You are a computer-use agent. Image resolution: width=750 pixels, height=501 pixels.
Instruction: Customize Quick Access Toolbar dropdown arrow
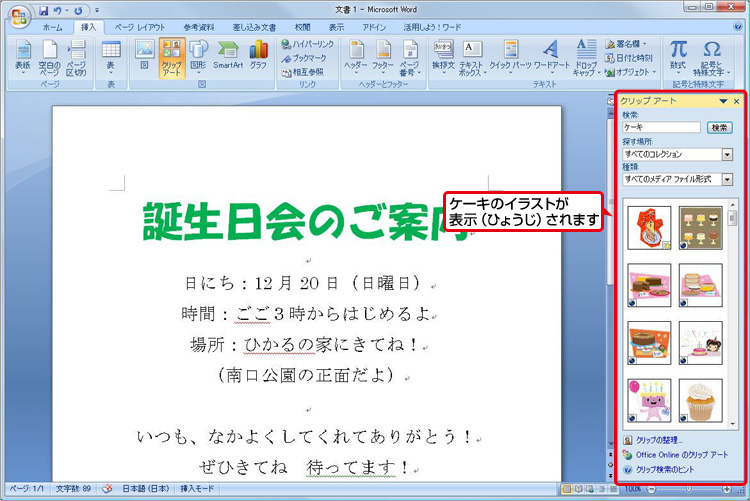pos(97,10)
